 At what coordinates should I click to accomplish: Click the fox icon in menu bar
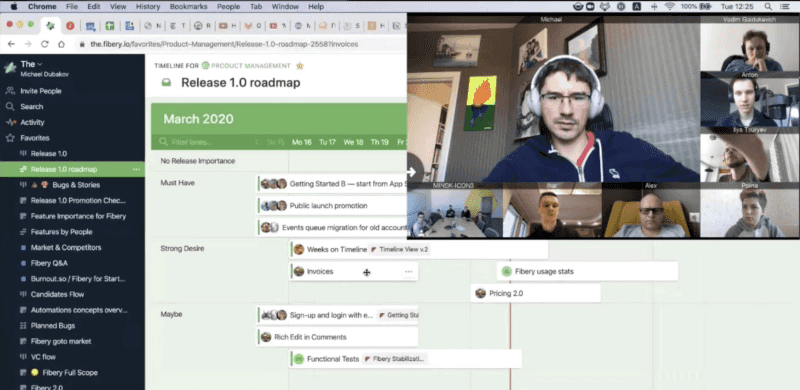click(x=606, y=6)
